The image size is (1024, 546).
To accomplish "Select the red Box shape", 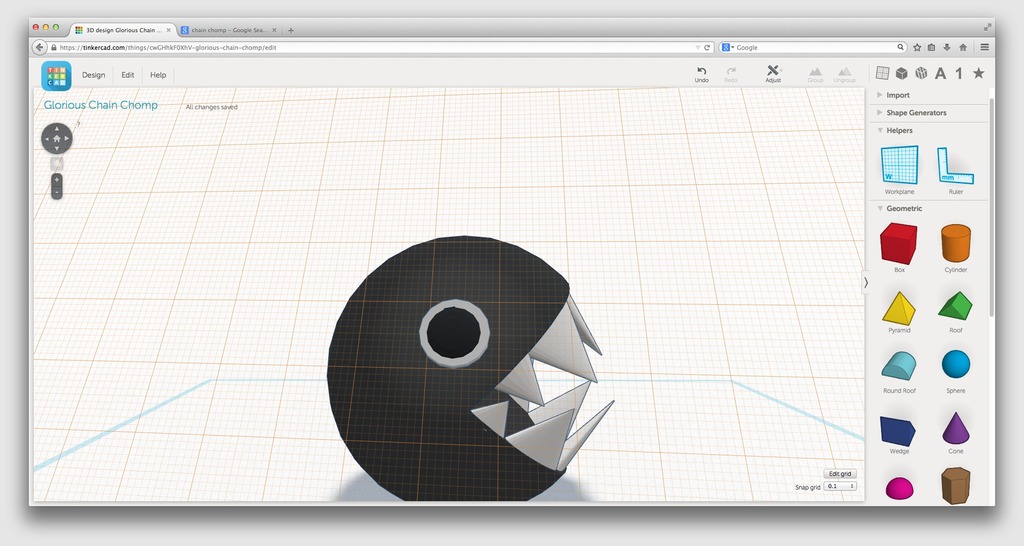I will click(x=899, y=244).
